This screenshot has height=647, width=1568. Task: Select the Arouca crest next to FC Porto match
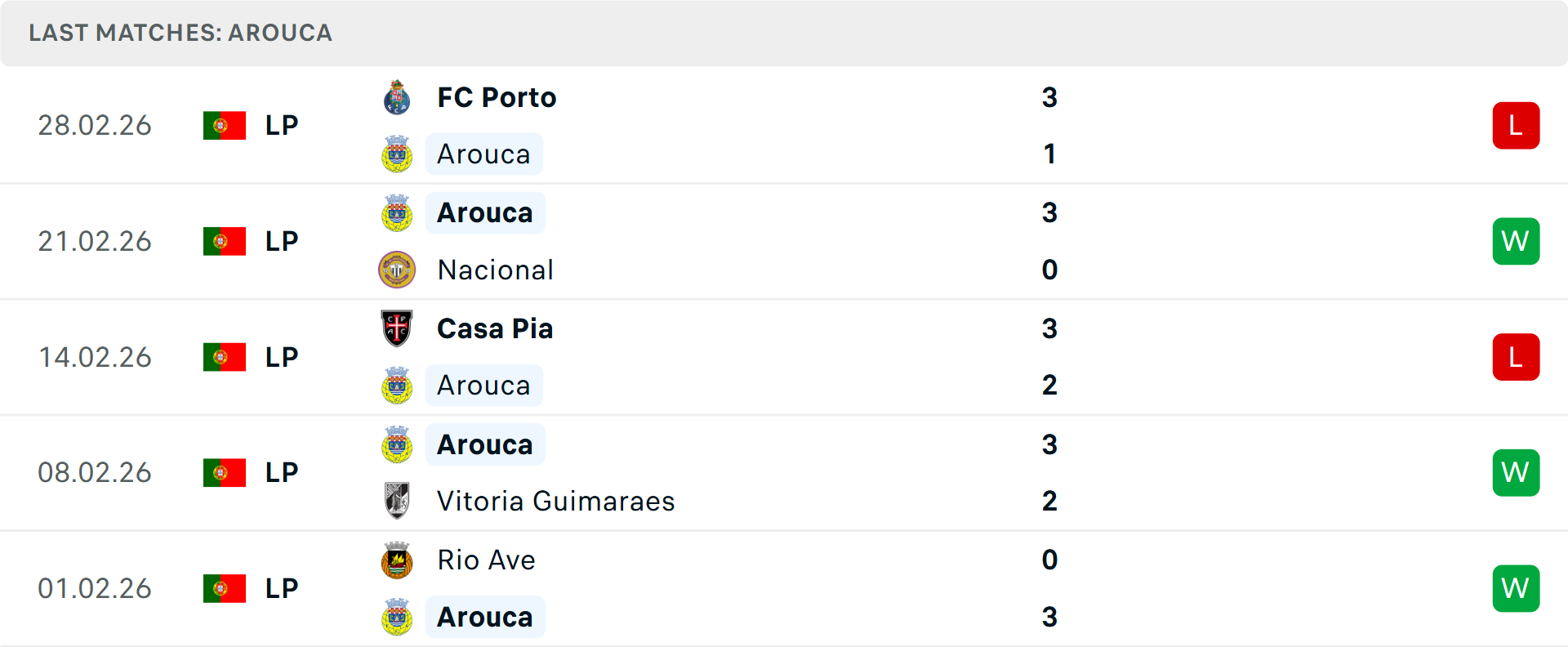click(397, 154)
